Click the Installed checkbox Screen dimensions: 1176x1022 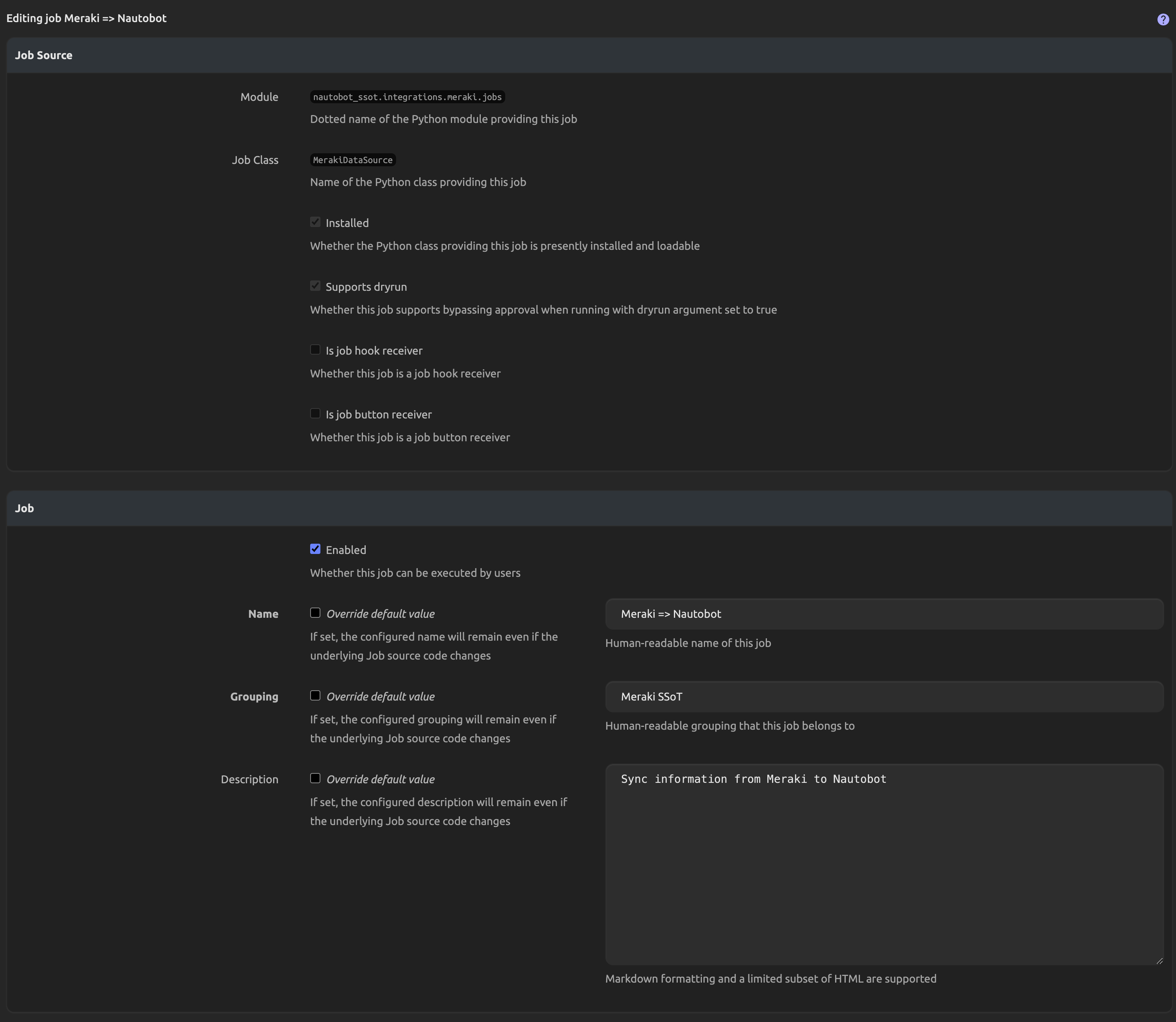[315, 222]
